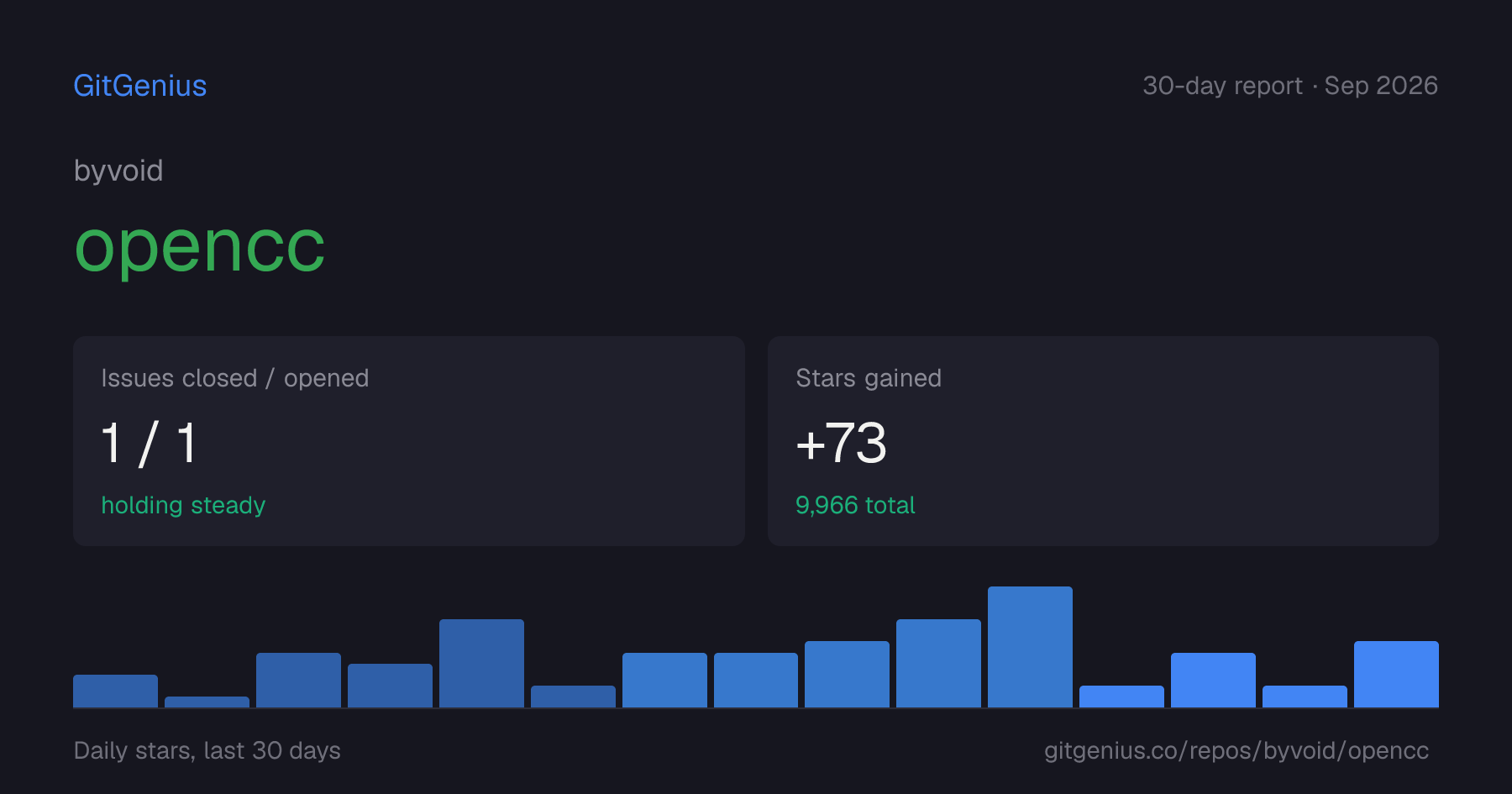The width and height of the screenshot is (1512, 794).
Task: Click the 9,966 total stars text
Action: tap(855, 505)
